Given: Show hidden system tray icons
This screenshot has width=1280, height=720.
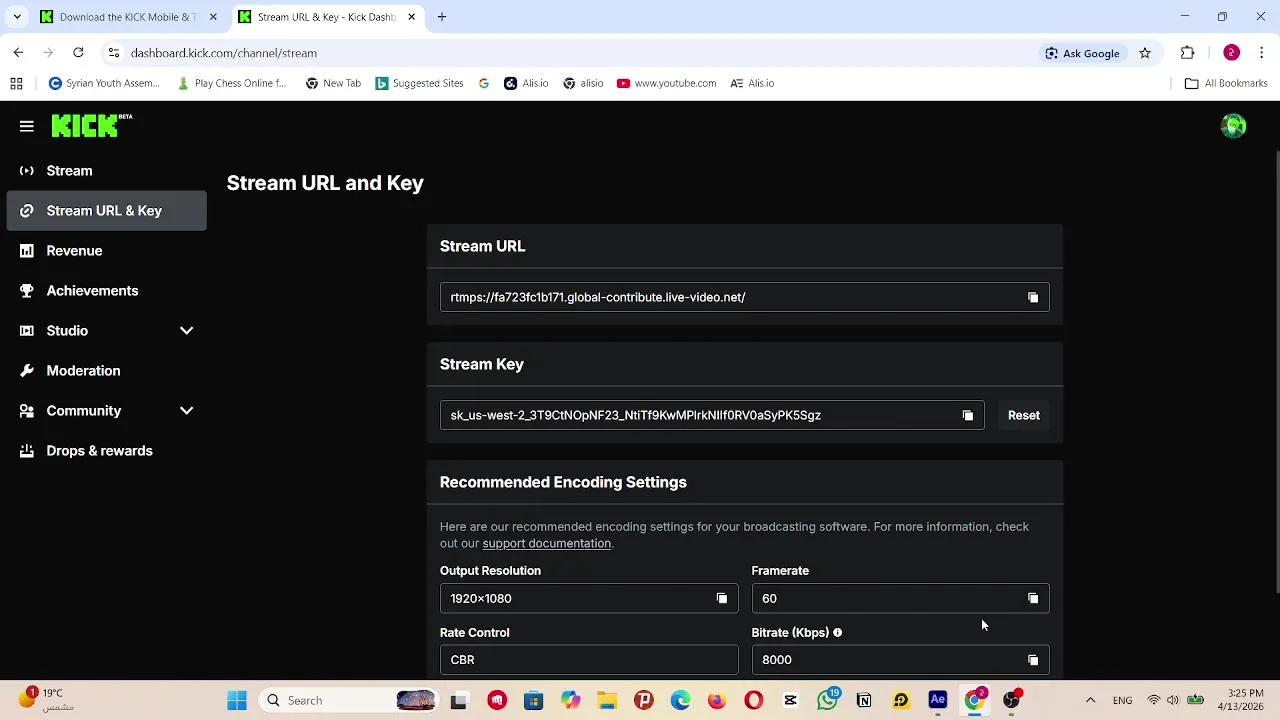Looking at the screenshot, I should click(x=1090, y=700).
